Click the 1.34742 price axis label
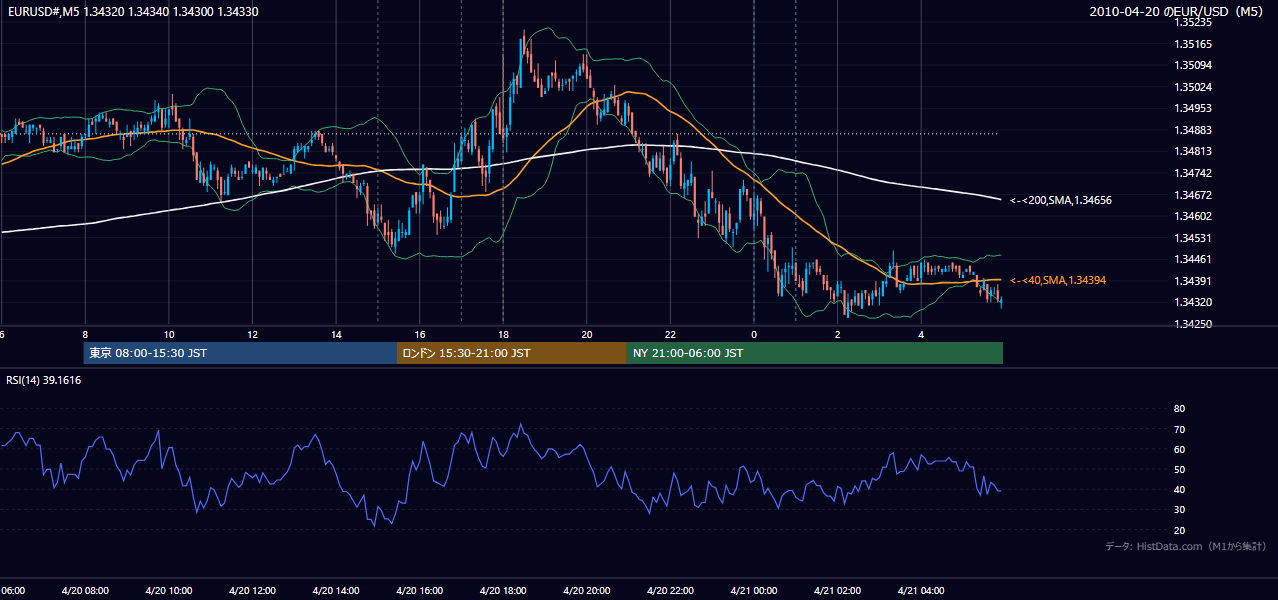 point(1193,173)
